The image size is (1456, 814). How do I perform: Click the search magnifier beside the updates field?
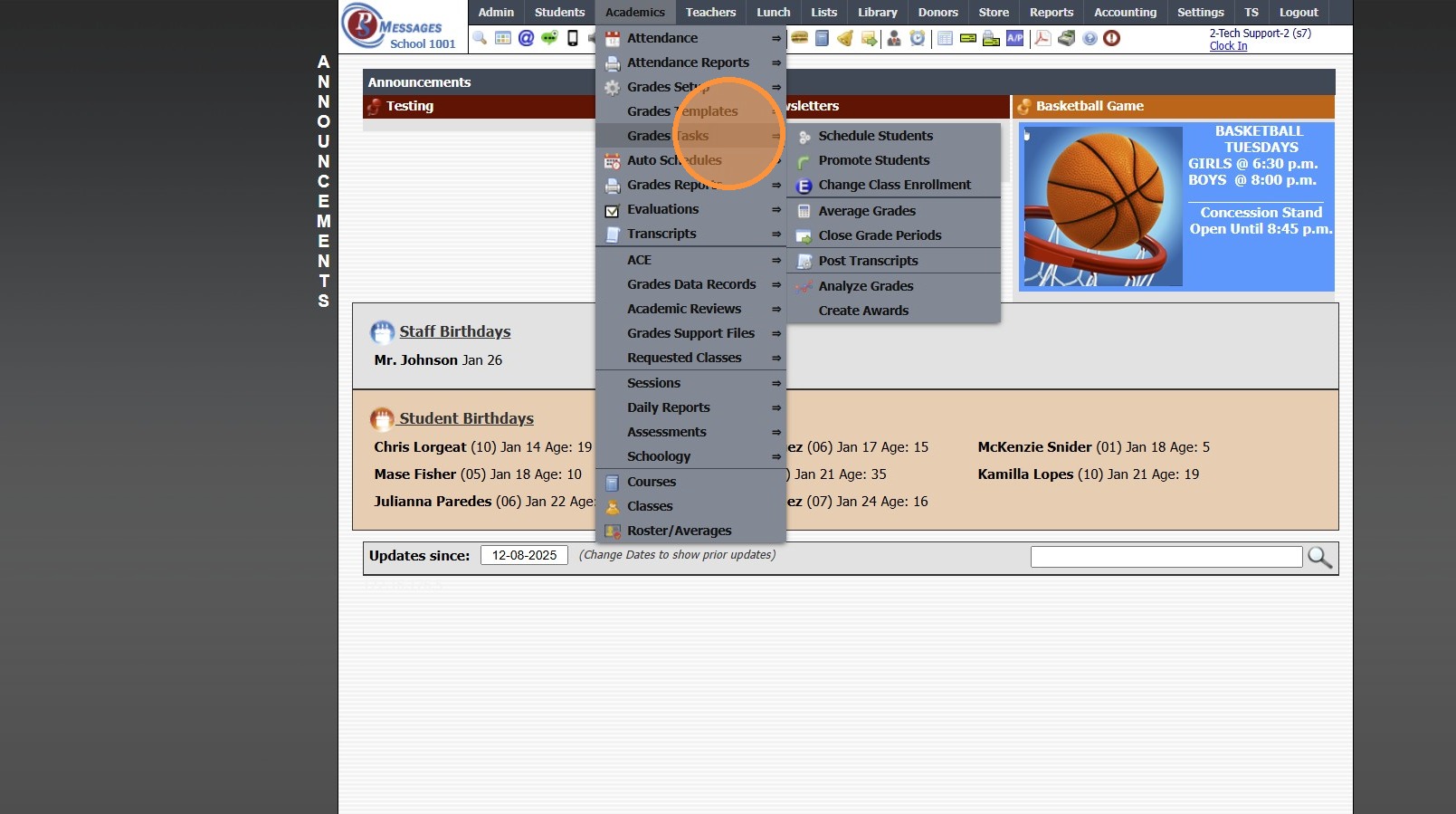[x=1319, y=558]
